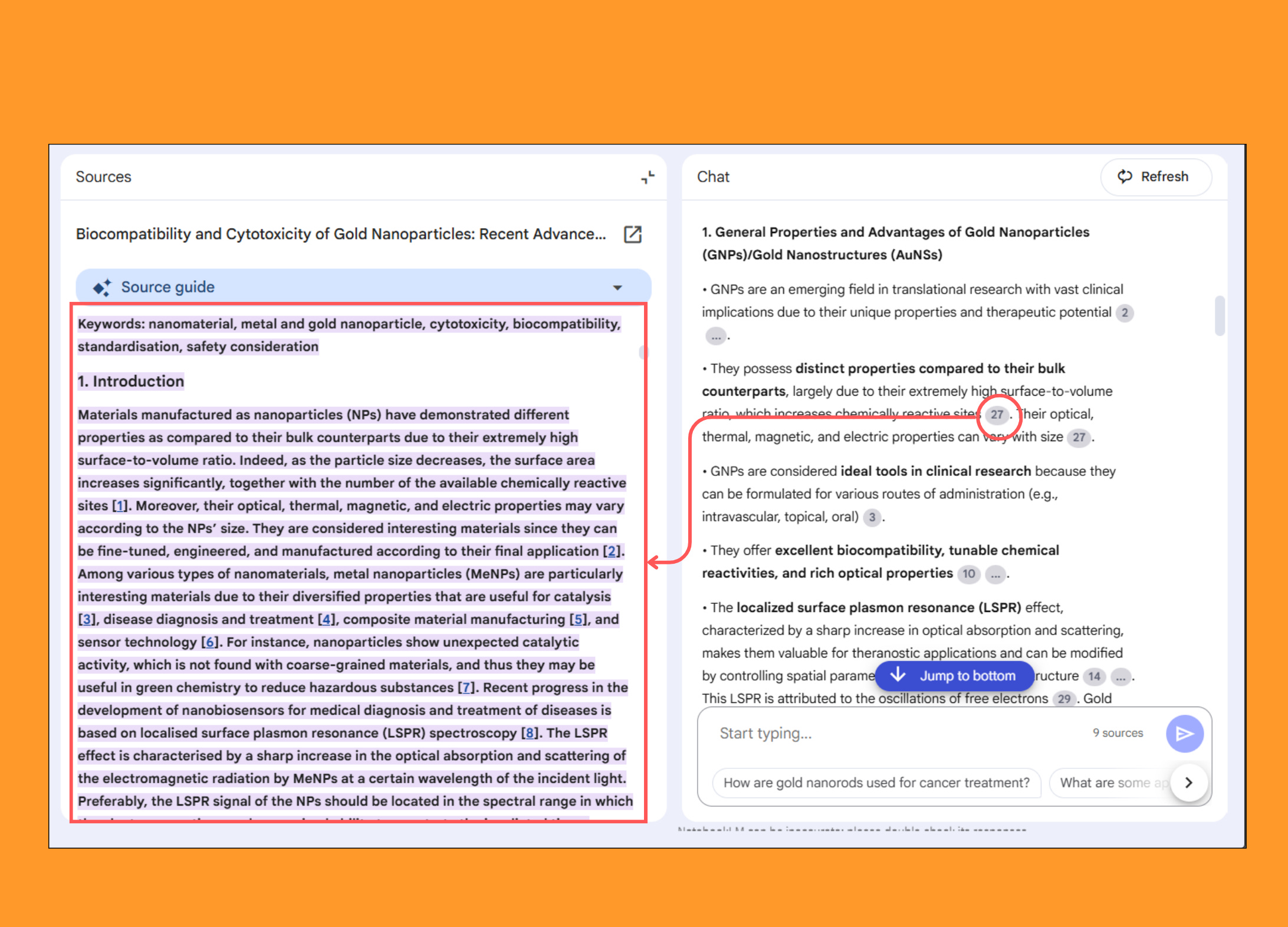This screenshot has width=1288, height=927.
Task: Collapse the Sources panel
Action: click(x=648, y=176)
